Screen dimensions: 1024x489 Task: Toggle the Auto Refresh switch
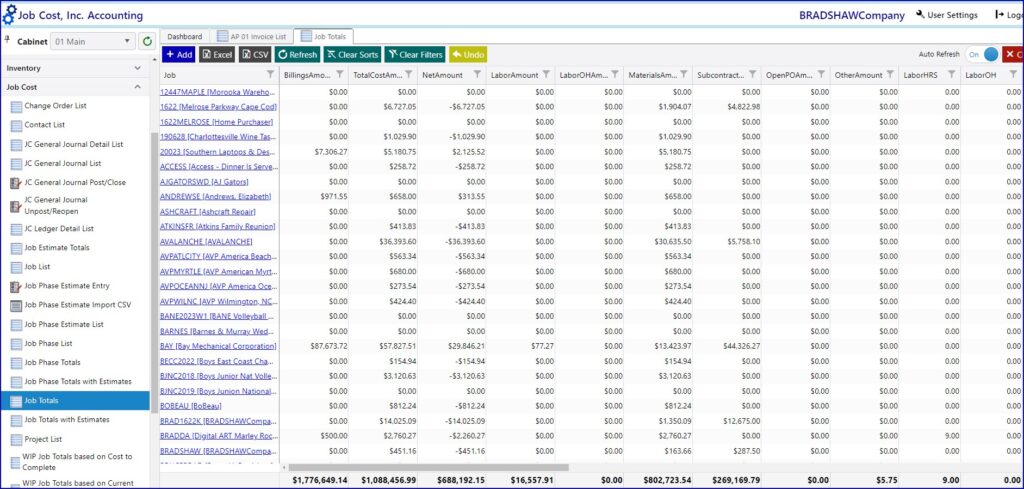point(982,55)
